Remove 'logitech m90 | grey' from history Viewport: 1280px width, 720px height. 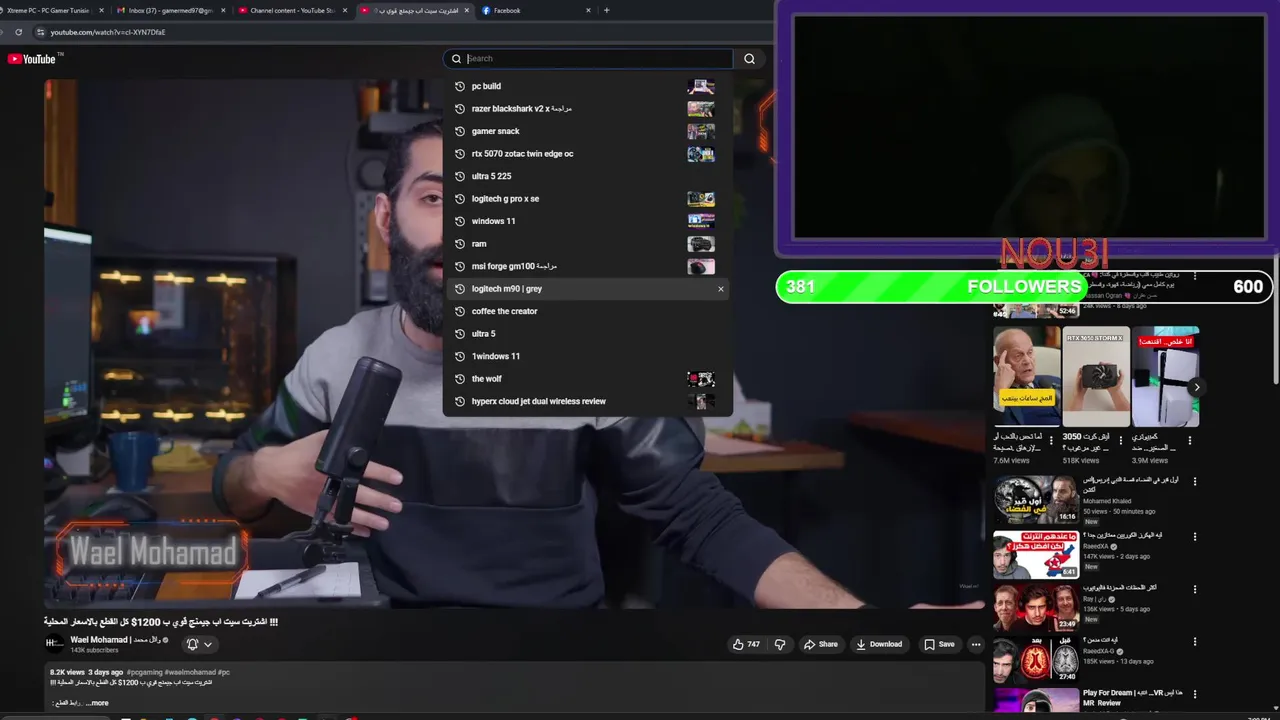pyautogui.click(x=720, y=289)
